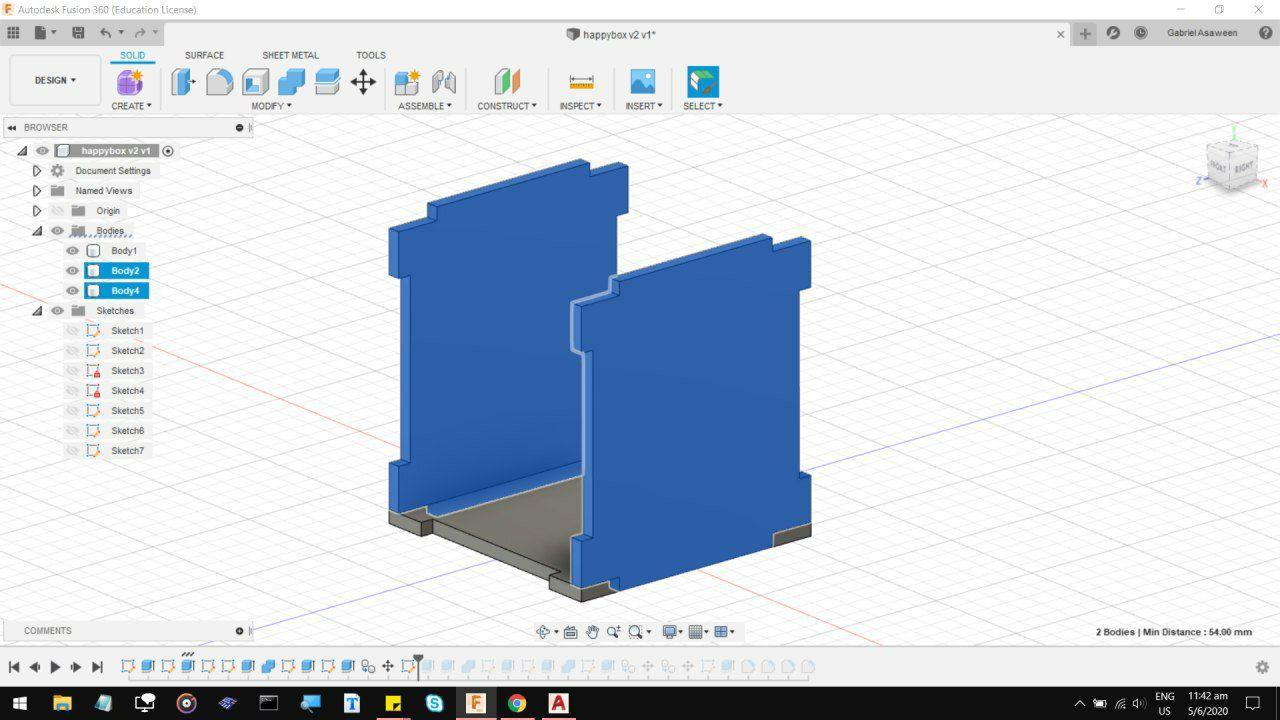Switch to the SOLID tab
This screenshot has height=720, width=1280.
132,55
